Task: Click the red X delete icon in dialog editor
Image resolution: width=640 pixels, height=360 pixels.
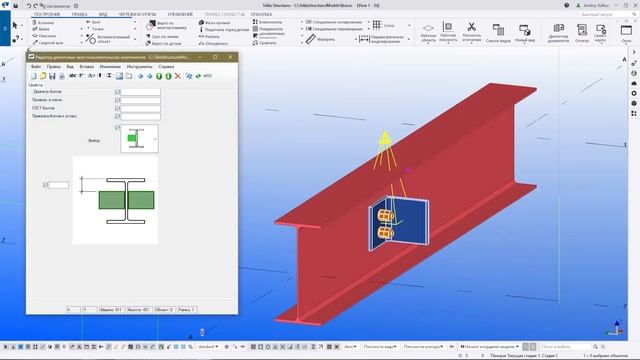Action: (x=178, y=76)
